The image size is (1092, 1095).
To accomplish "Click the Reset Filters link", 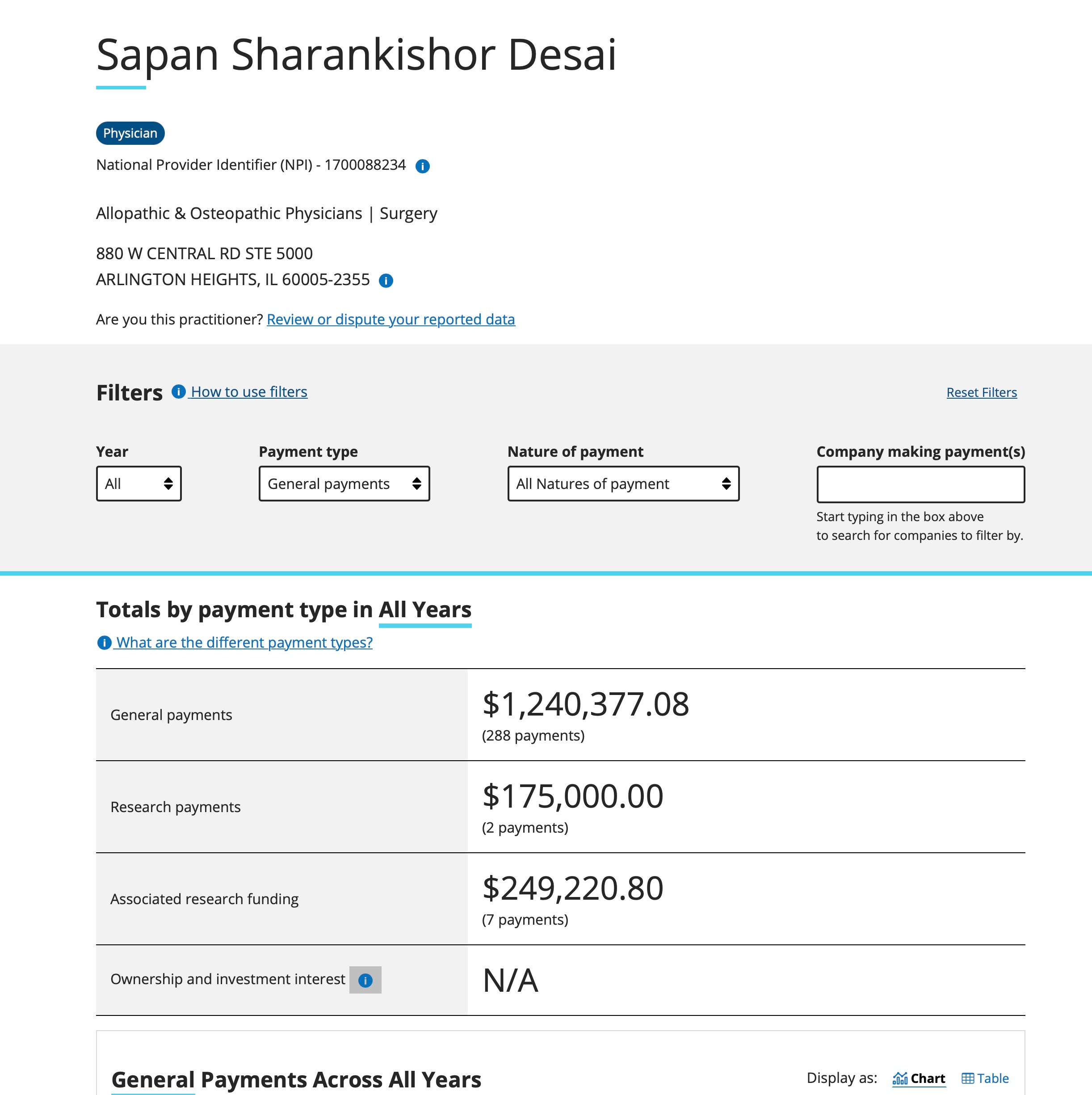I will coord(982,392).
